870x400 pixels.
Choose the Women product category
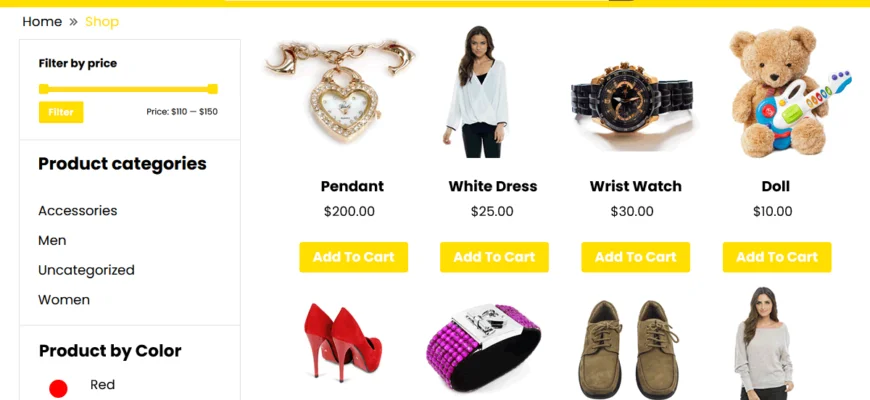click(64, 300)
